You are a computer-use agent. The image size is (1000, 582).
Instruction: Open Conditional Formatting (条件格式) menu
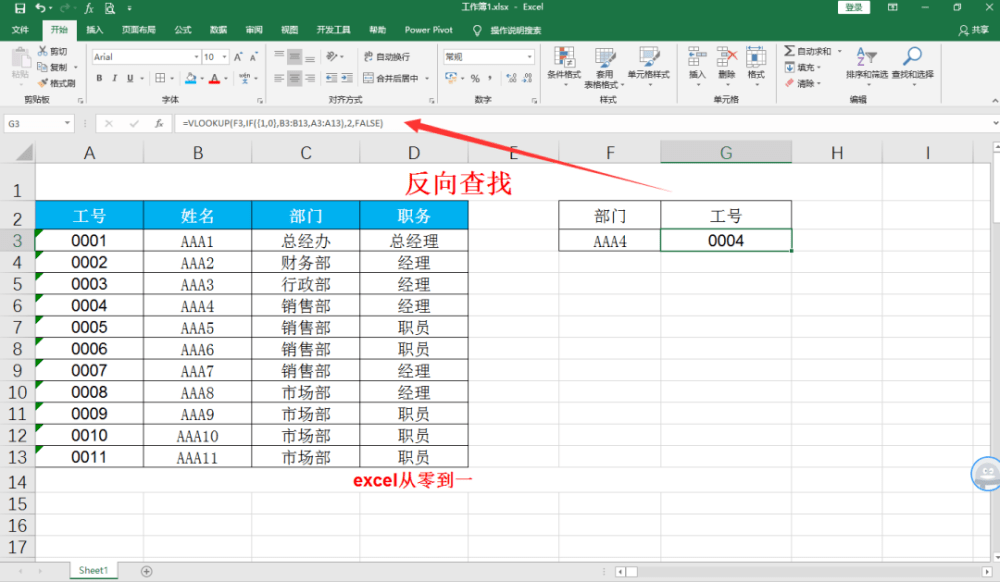click(564, 66)
